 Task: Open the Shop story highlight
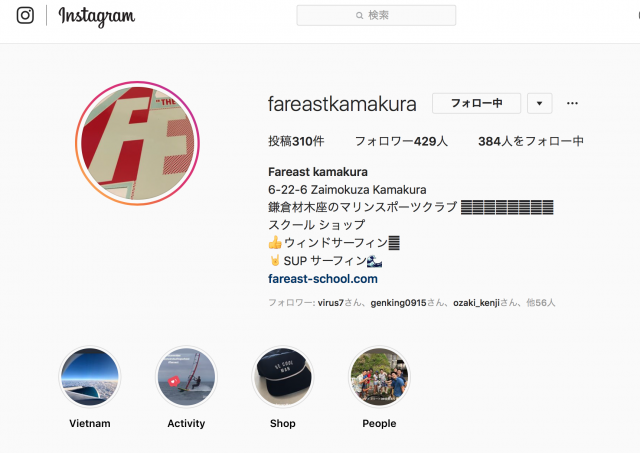pos(282,377)
